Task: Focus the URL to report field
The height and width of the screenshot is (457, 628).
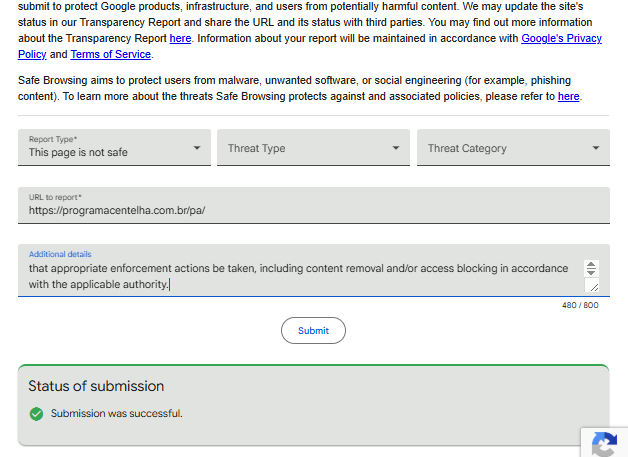Action: click(x=314, y=205)
